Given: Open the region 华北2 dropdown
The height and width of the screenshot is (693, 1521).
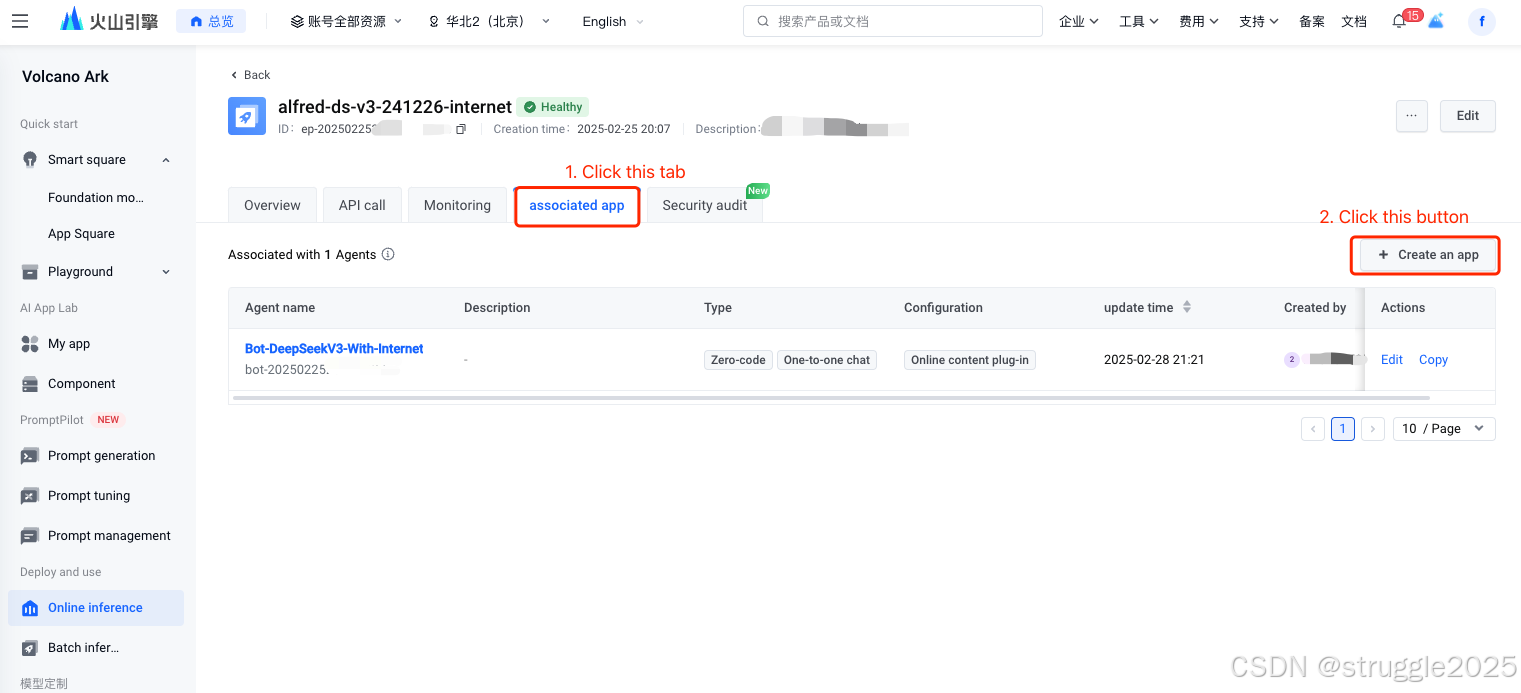Looking at the screenshot, I should (489, 21).
